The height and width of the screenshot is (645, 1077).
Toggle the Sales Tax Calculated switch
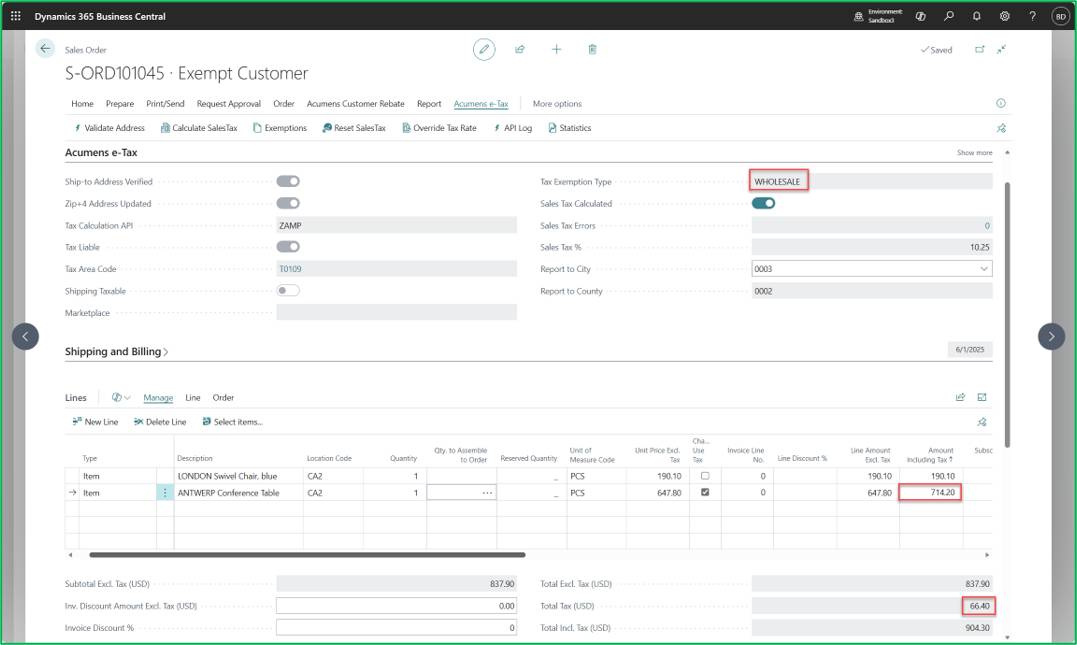coord(763,203)
